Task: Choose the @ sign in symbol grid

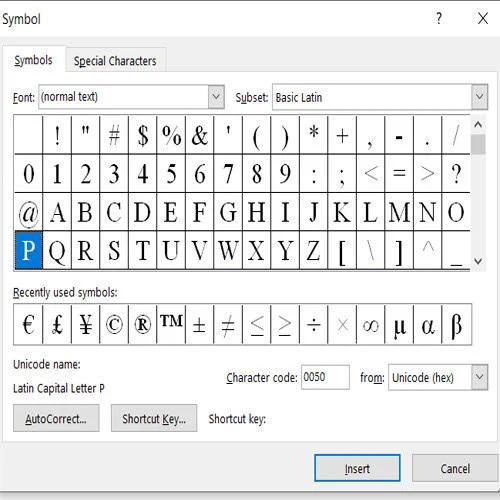Action: coord(28,212)
